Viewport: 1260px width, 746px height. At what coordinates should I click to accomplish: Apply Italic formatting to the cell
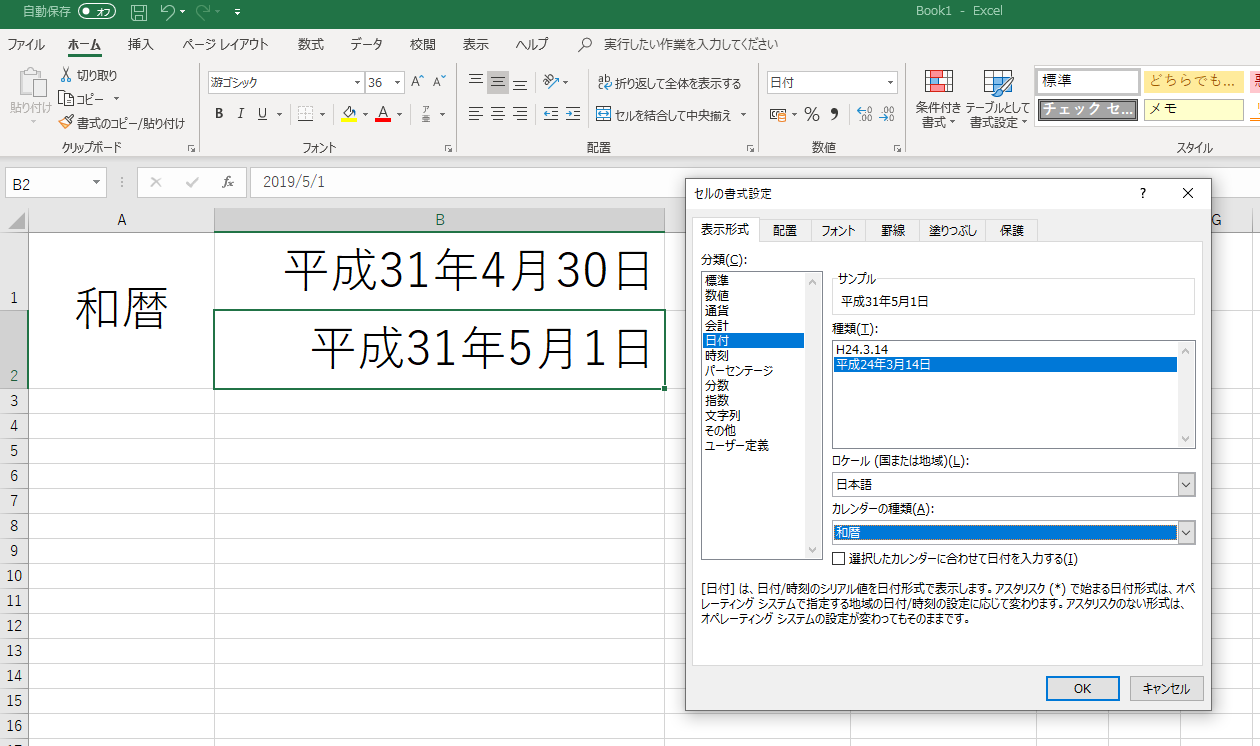[241, 114]
